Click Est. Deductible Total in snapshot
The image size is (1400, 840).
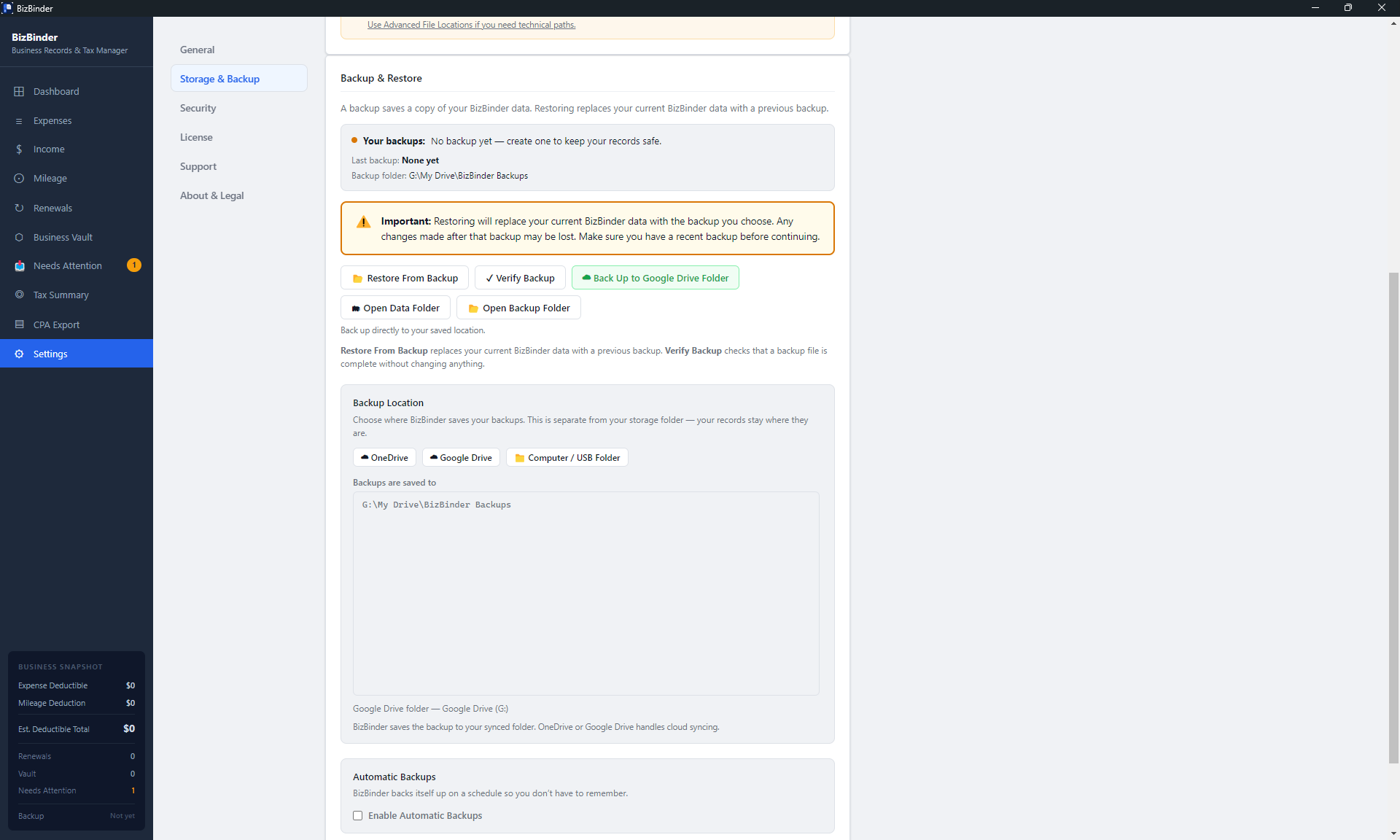click(x=77, y=729)
